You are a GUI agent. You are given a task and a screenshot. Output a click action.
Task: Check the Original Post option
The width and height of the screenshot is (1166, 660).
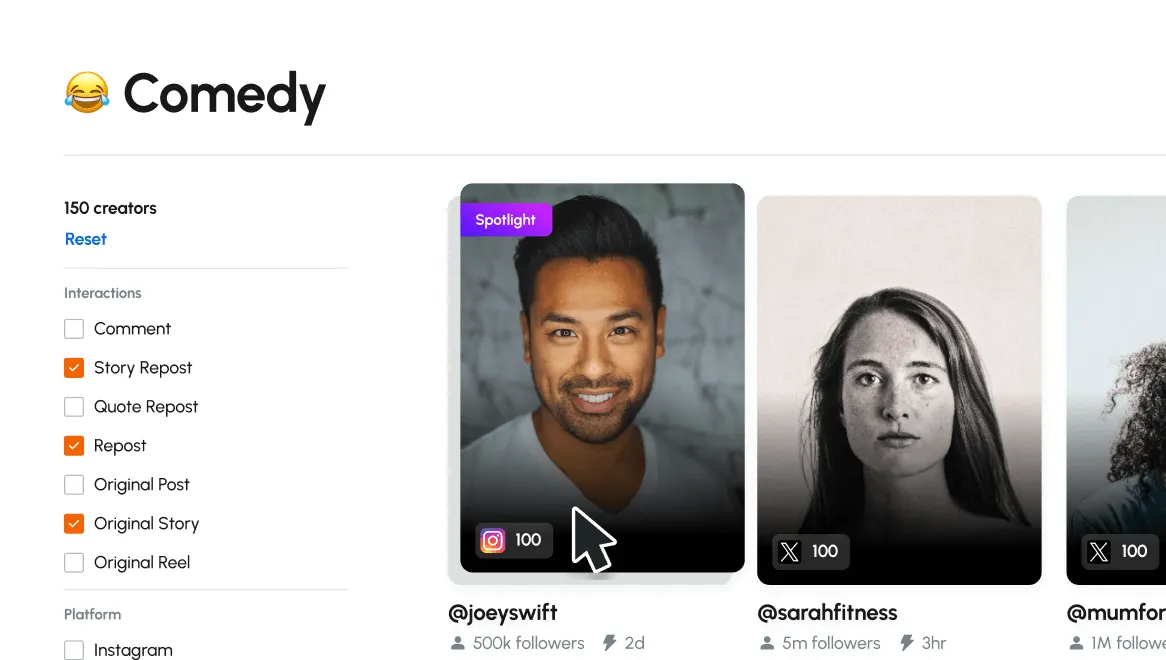tap(74, 485)
